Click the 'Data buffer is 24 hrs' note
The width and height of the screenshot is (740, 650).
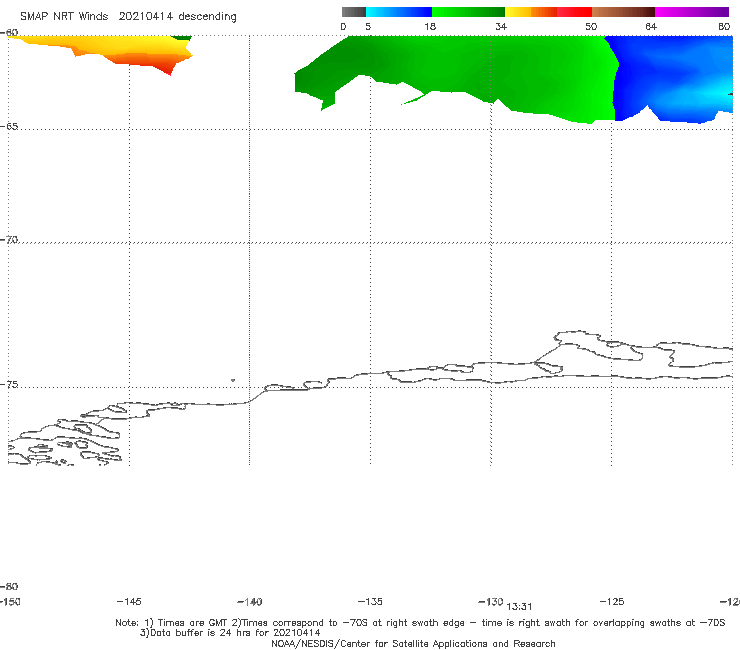pos(230,633)
